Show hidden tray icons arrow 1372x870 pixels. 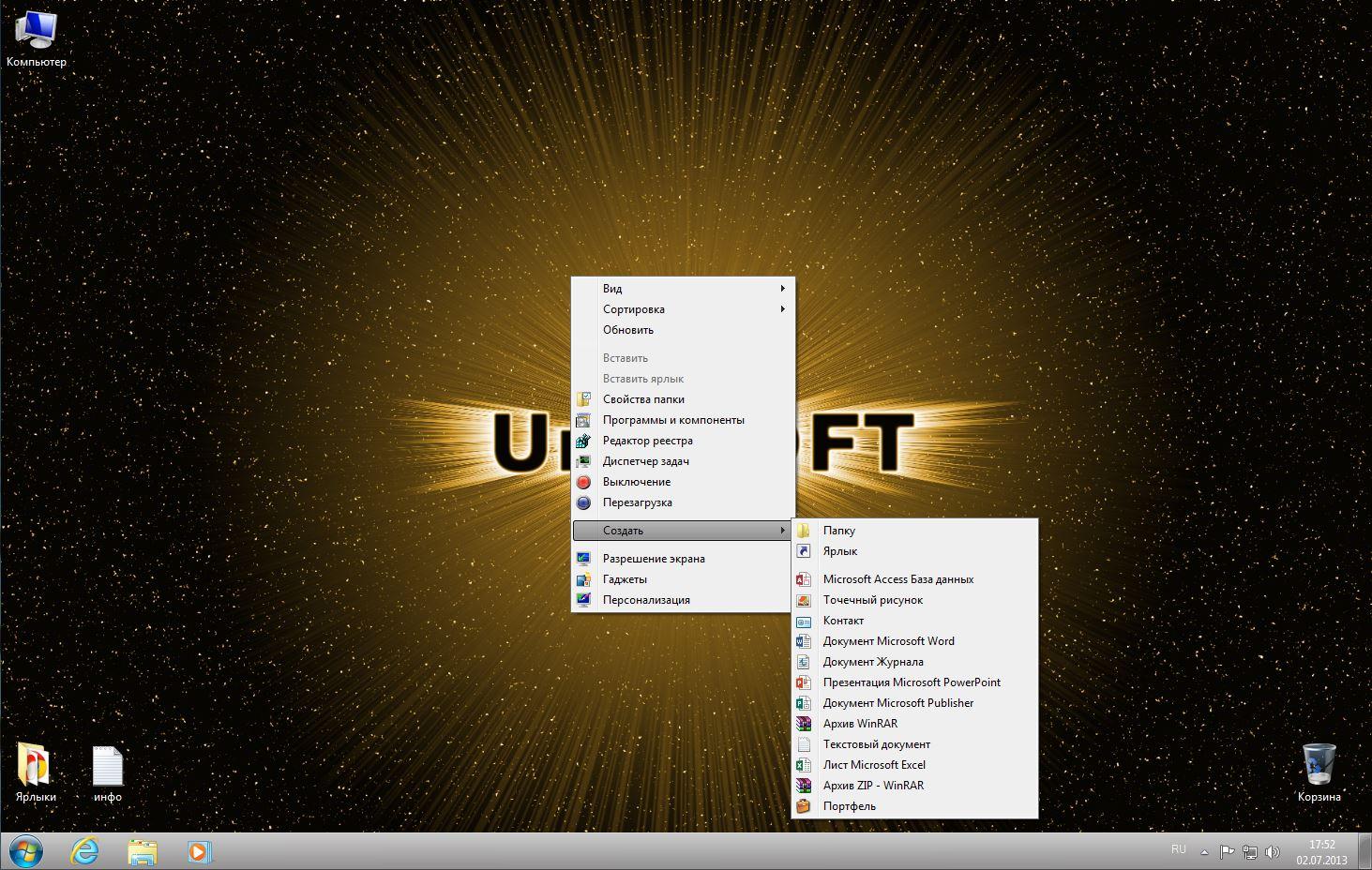point(1204,852)
